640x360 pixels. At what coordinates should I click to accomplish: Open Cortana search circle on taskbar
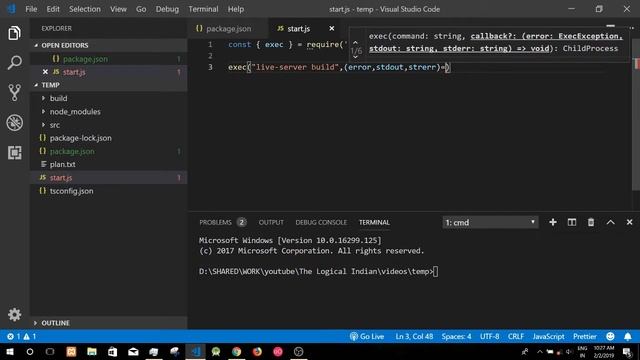30,351
